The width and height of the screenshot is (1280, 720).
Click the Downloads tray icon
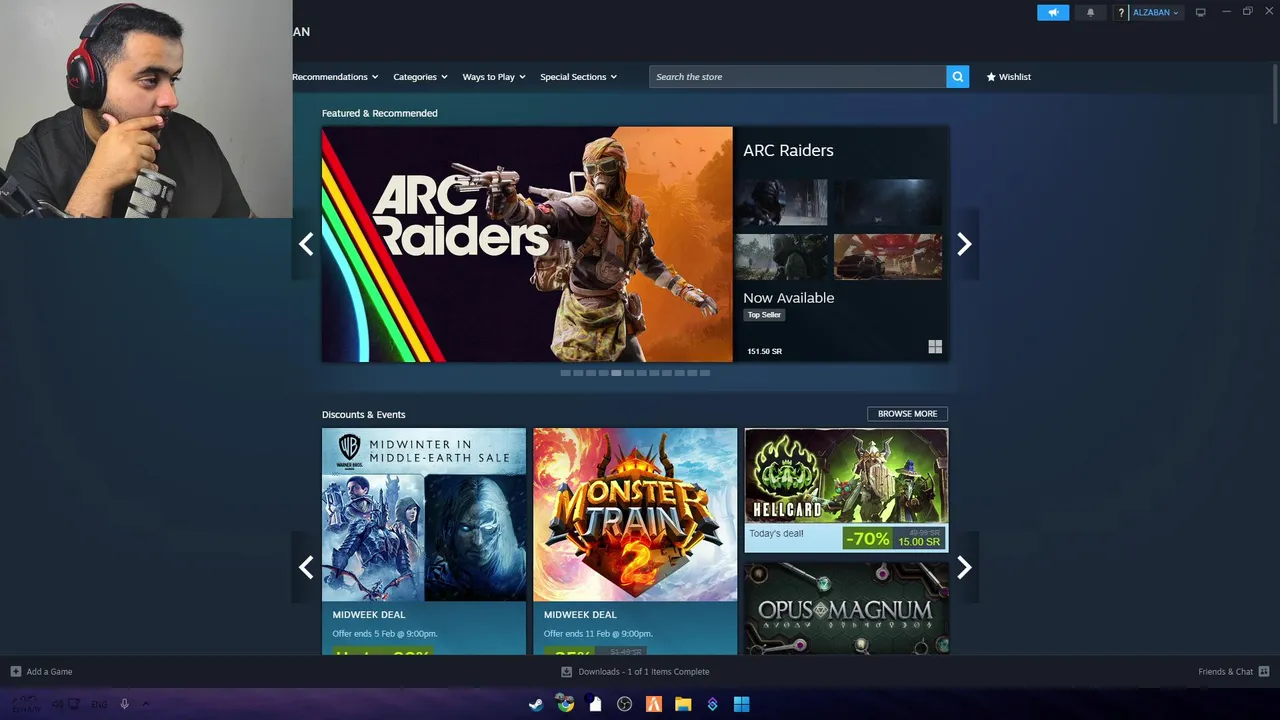tap(566, 672)
